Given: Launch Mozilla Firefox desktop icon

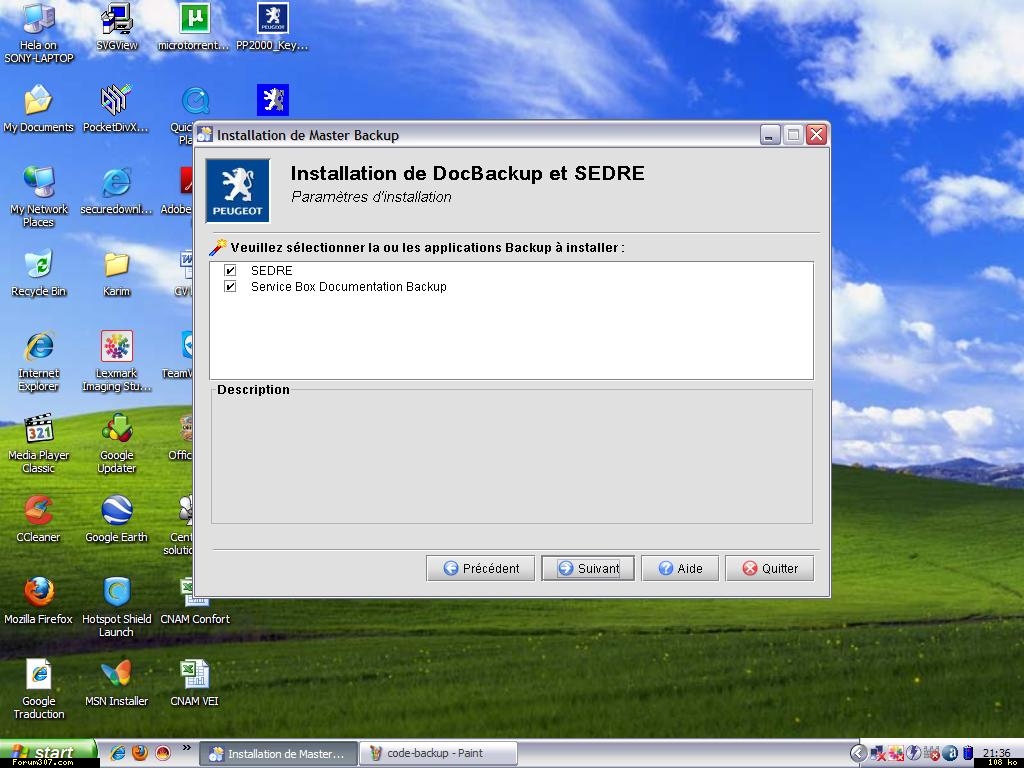Looking at the screenshot, I should [x=39, y=601].
